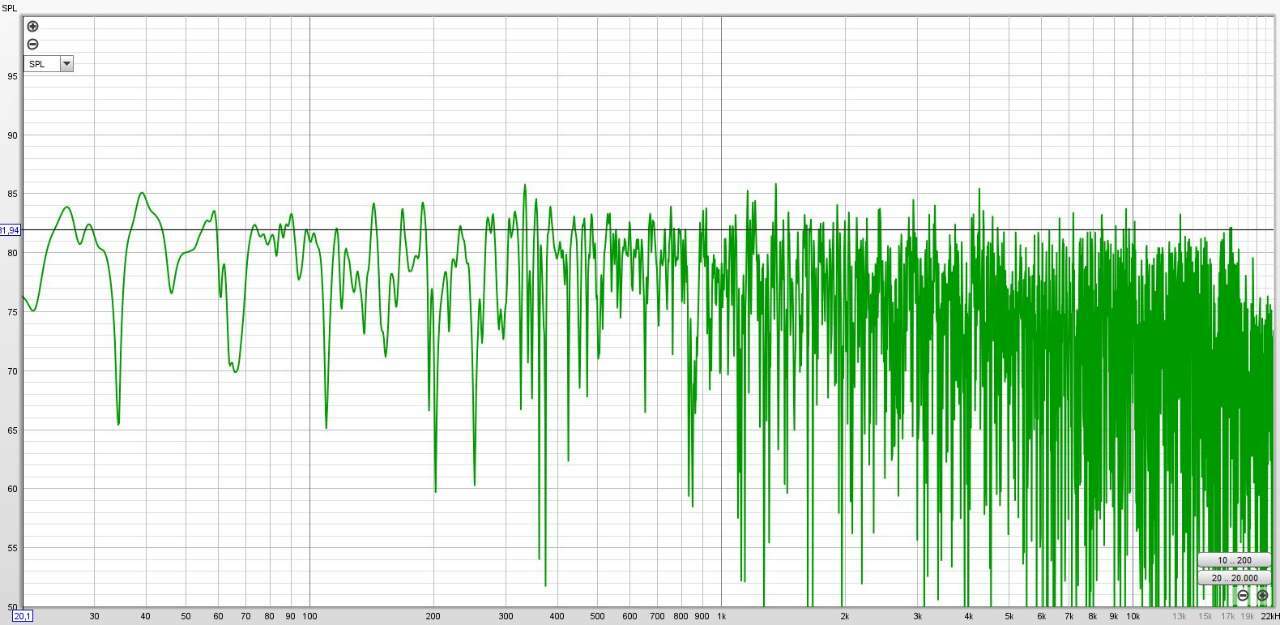Viewport: 1280px width, 625px height.
Task: Set frequency range to 20 .. 20.000
Action: [1234, 578]
